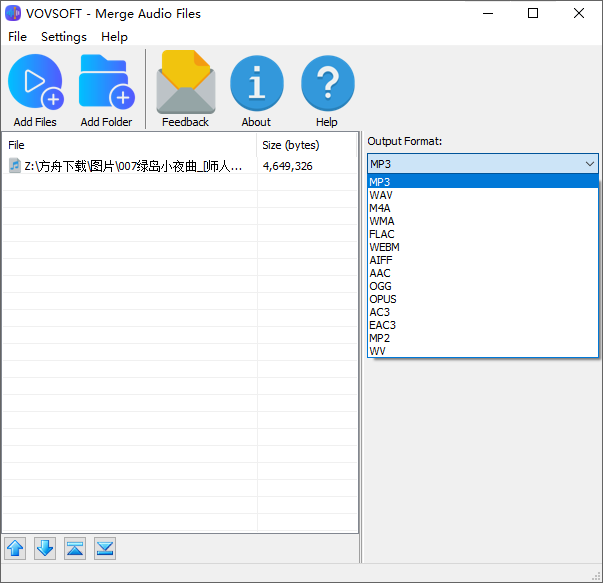Click the Add Files icon
603x583 pixels.
(x=35, y=82)
